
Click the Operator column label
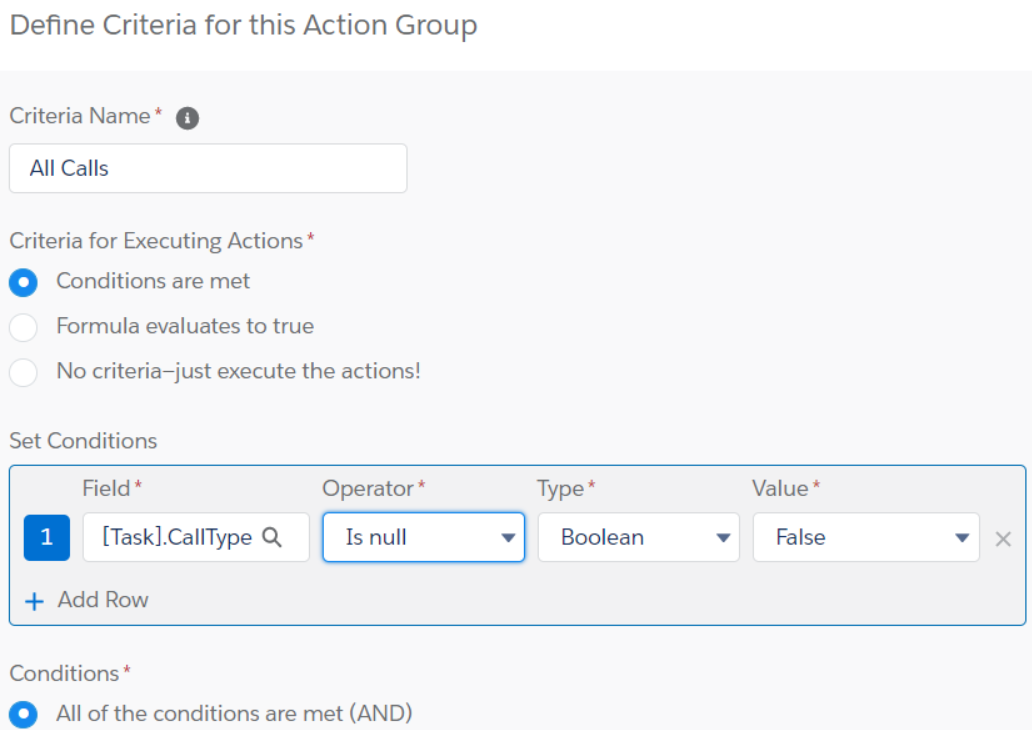pos(368,488)
